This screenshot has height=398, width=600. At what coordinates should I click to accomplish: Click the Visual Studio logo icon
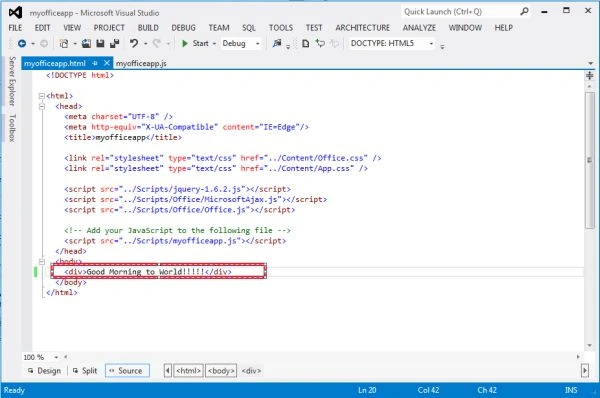(x=15, y=13)
